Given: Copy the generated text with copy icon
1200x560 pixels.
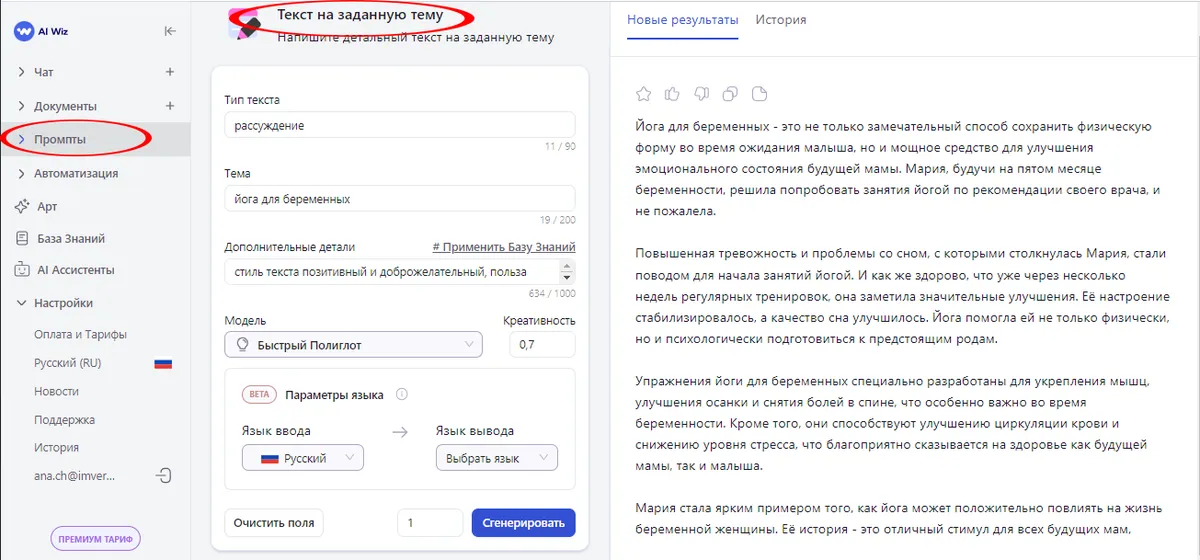Looking at the screenshot, I should pos(731,94).
